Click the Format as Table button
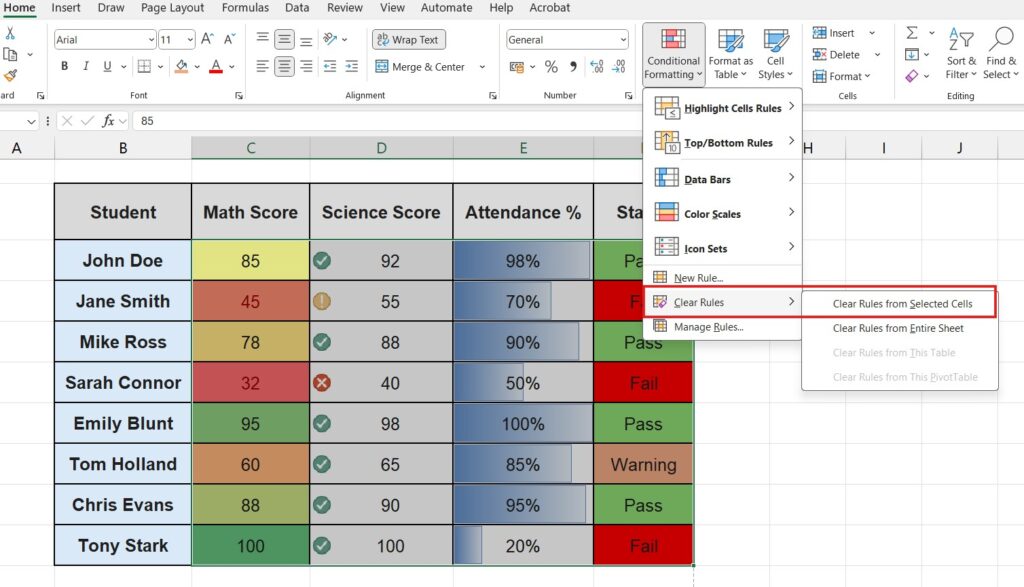 click(730, 55)
